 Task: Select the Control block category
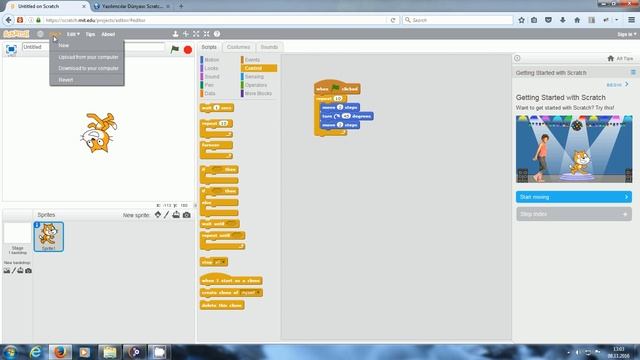point(259,68)
